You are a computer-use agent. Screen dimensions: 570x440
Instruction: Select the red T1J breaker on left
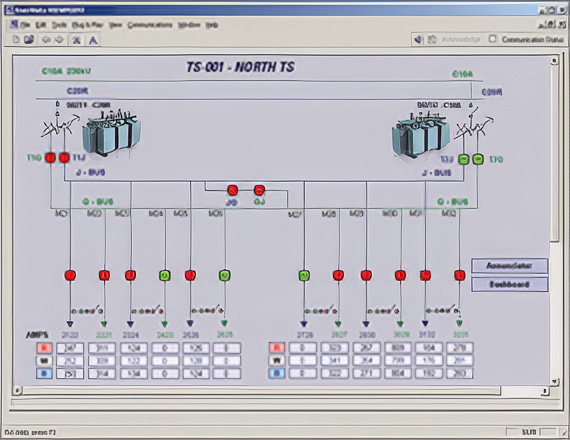64,158
